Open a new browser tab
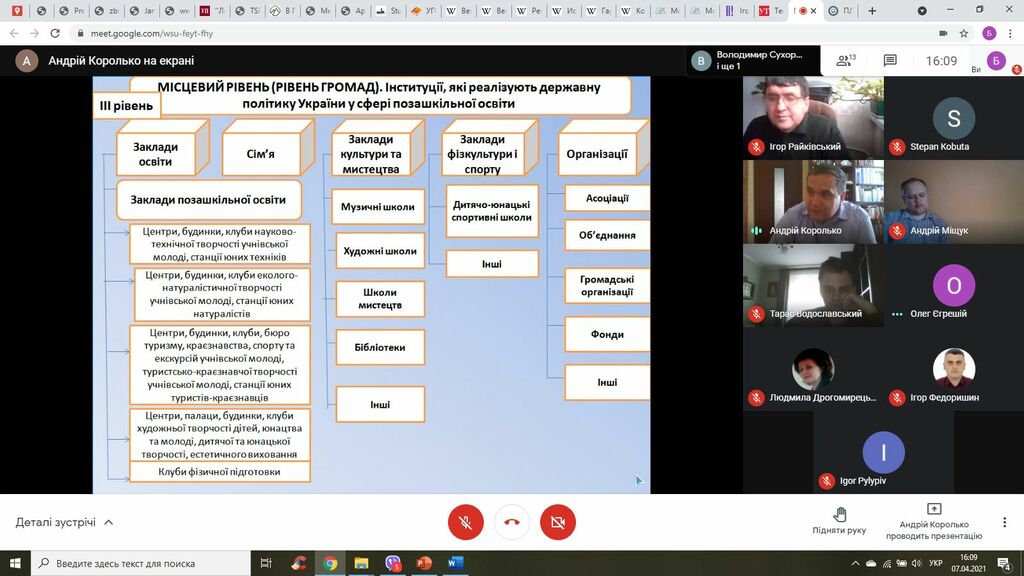 click(x=872, y=11)
